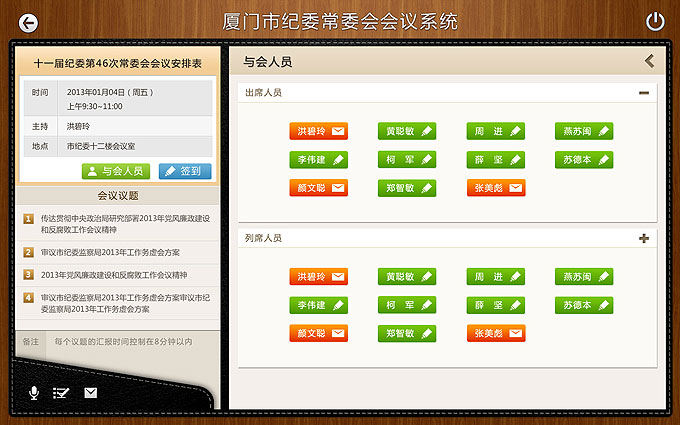The width and height of the screenshot is (680, 425).
Task: Click the power icon in top-right corner
Action: pyautogui.click(x=655, y=21)
